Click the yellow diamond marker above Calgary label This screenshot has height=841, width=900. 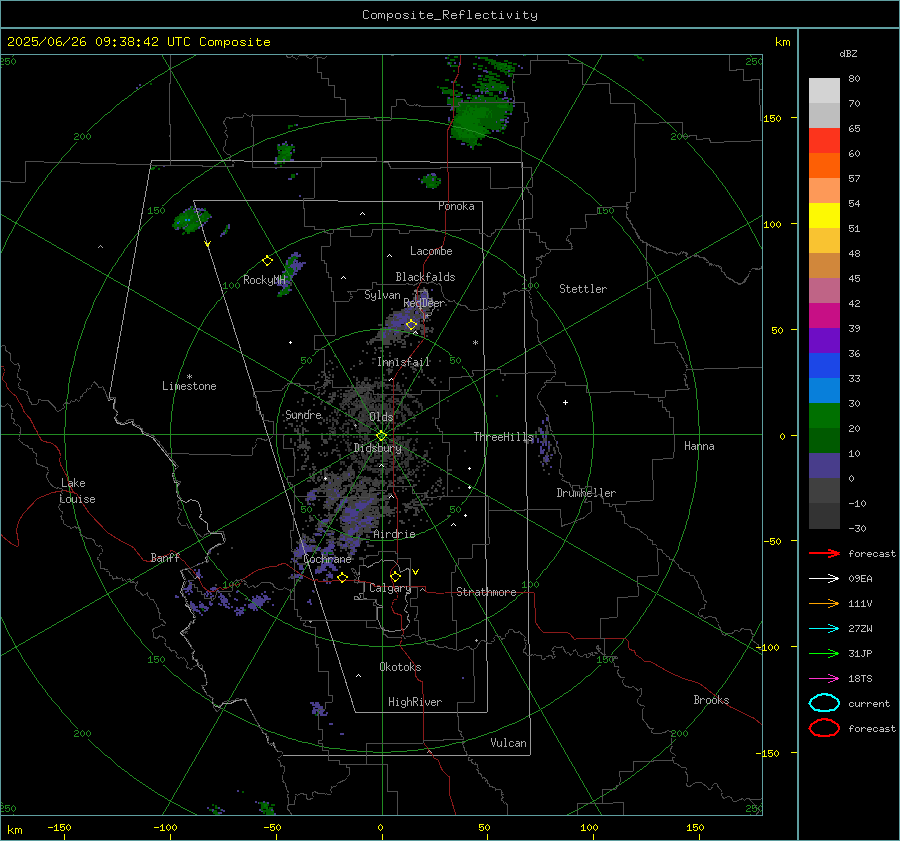pos(395,576)
